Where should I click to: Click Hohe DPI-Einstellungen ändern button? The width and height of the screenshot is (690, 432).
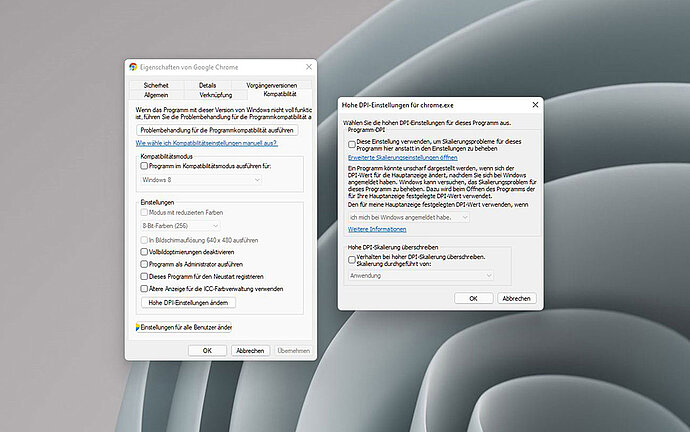[188, 303]
